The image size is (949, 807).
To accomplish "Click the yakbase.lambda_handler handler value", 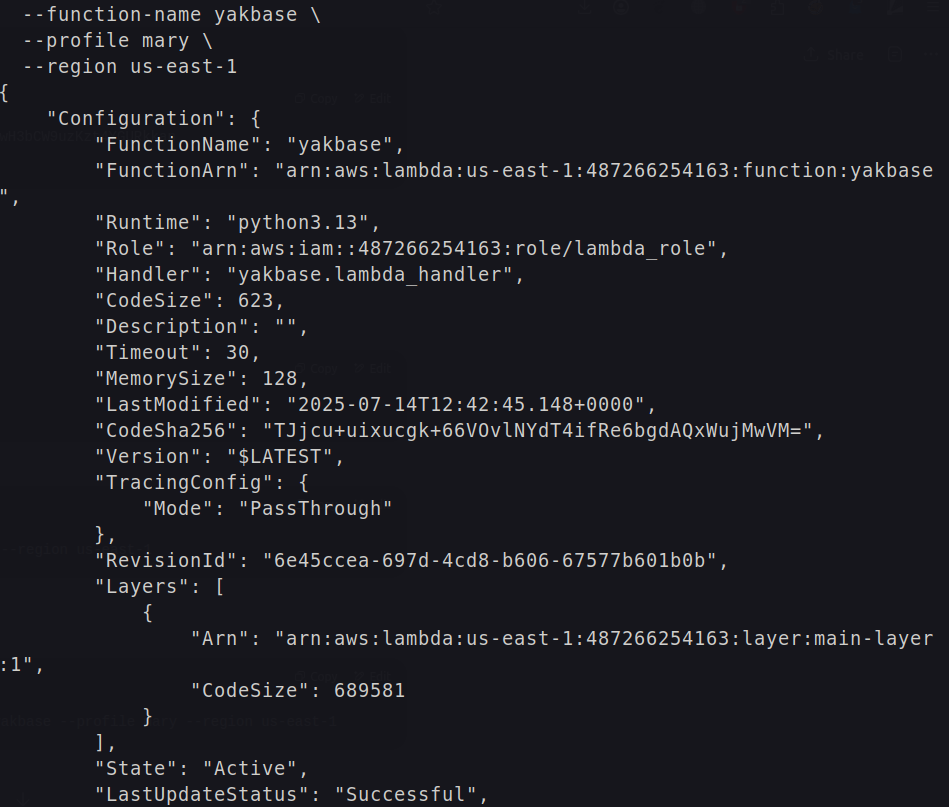I will pyautogui.click(x=375, y=275).
